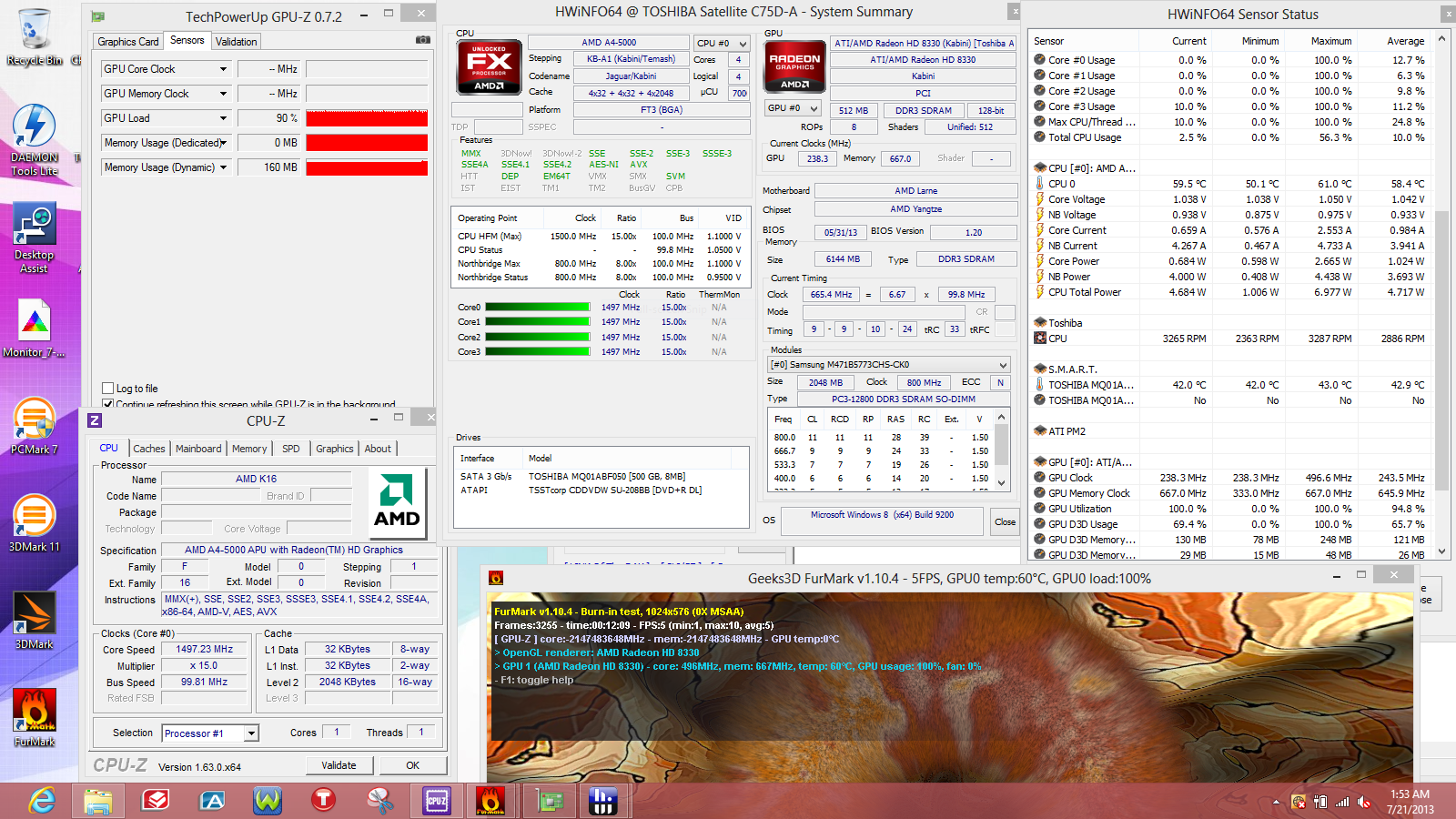The width and height of the screenshot is (1456, 819).
Task: Open CPU-Z About tab
Action: [378, 449]
